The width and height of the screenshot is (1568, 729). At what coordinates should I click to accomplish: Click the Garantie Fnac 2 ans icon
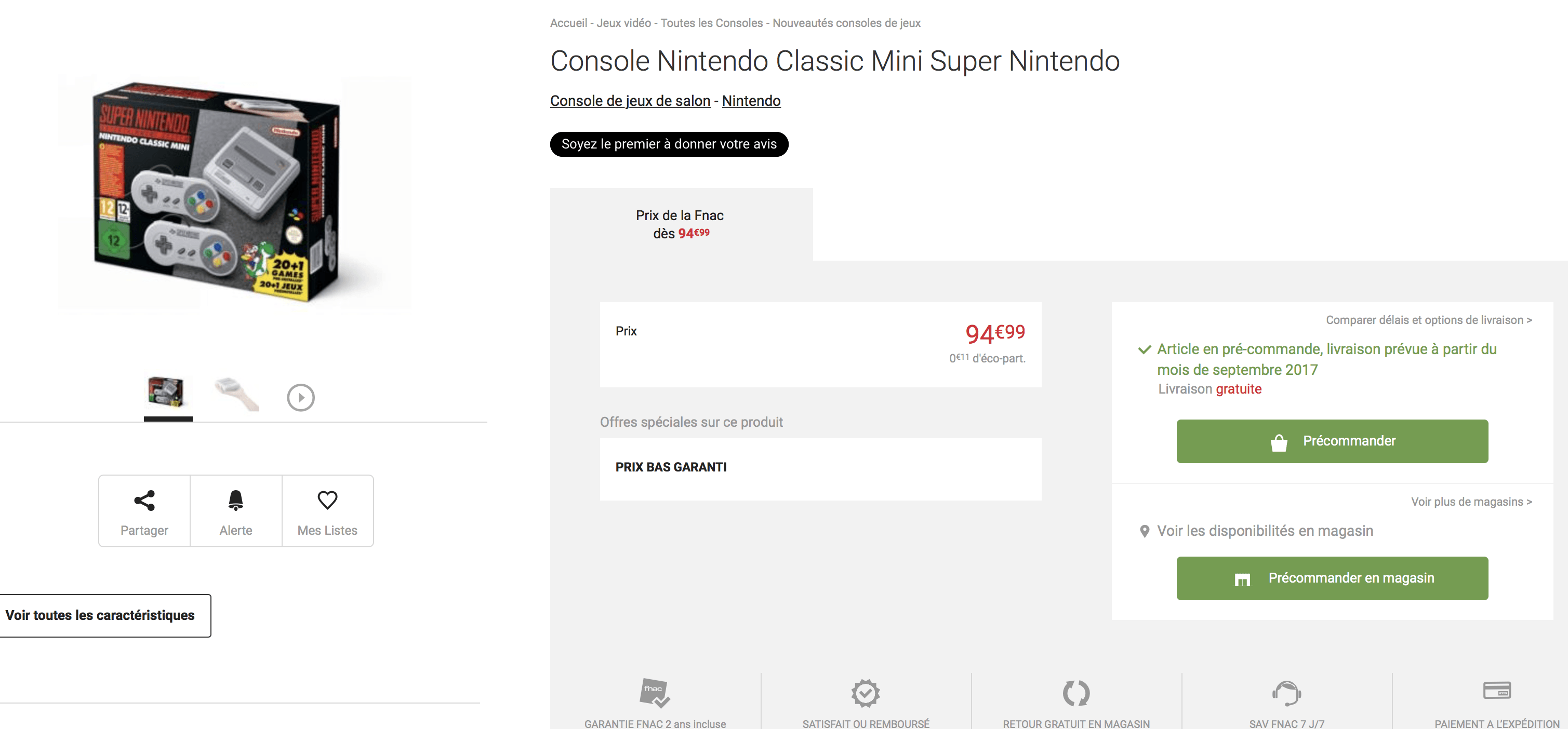(x=654, y=693)
